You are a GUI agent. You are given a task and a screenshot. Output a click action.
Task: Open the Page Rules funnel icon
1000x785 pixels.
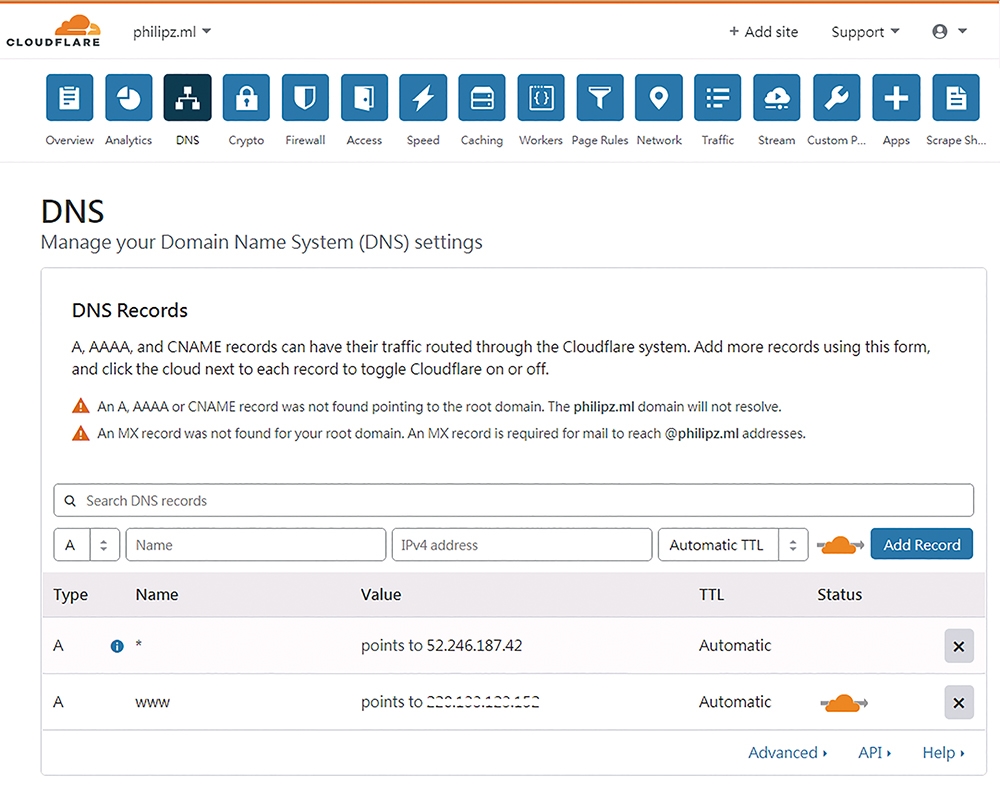pos(599,98)
